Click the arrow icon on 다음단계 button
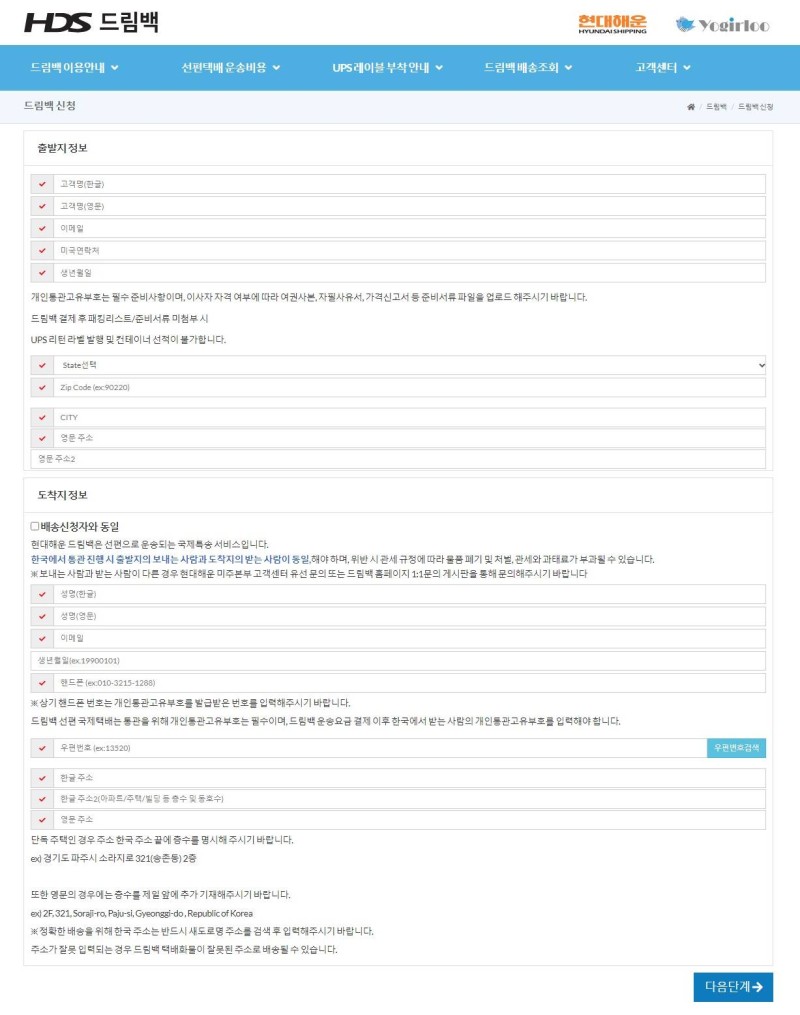Image resolution: width=800 pixels, height=1015 pixels. tap(757, 987)
